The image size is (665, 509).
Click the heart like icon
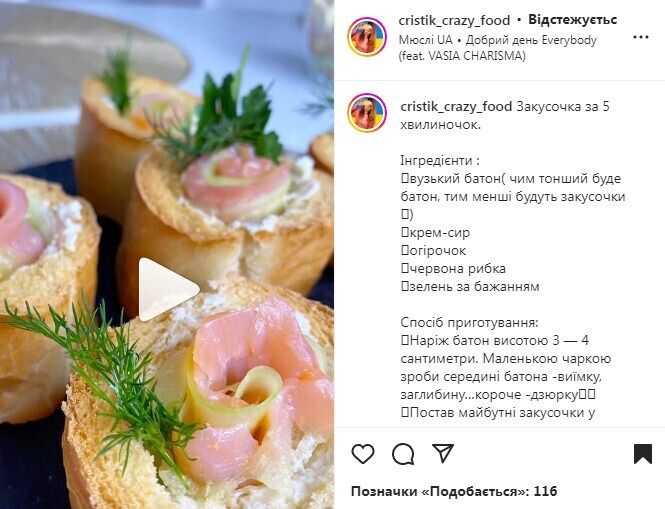pos(363,454)
